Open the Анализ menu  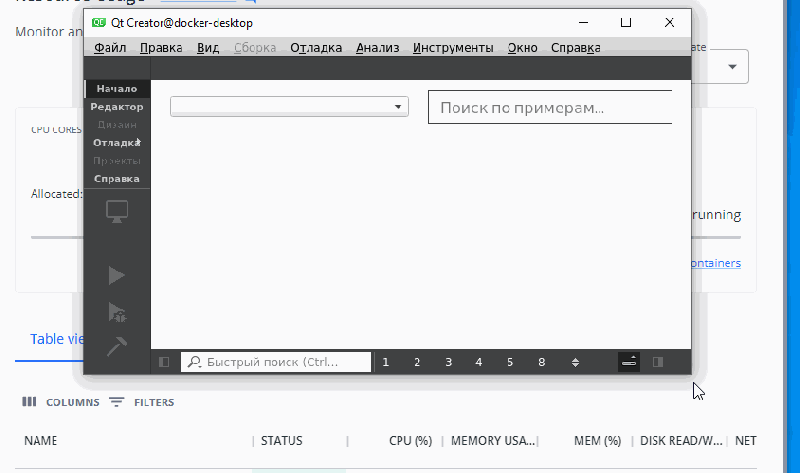(378, 48)
